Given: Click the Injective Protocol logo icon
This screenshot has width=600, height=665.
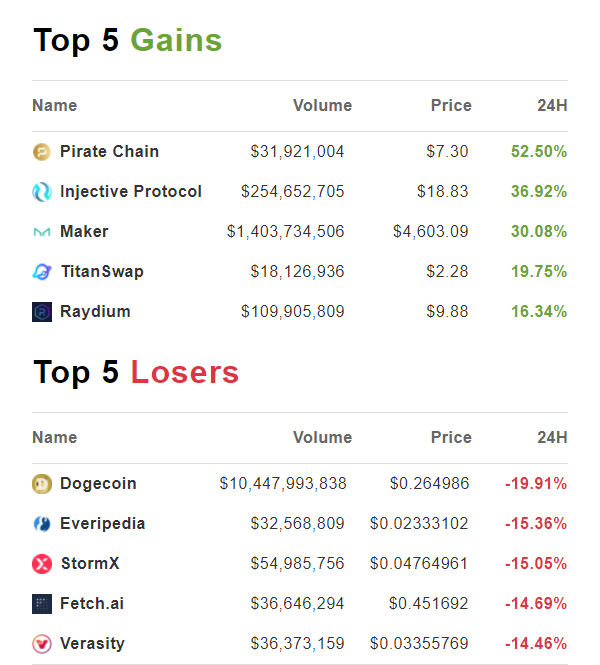Looking at the screenshot, I should pyautogui.click(x=42, y=192).
